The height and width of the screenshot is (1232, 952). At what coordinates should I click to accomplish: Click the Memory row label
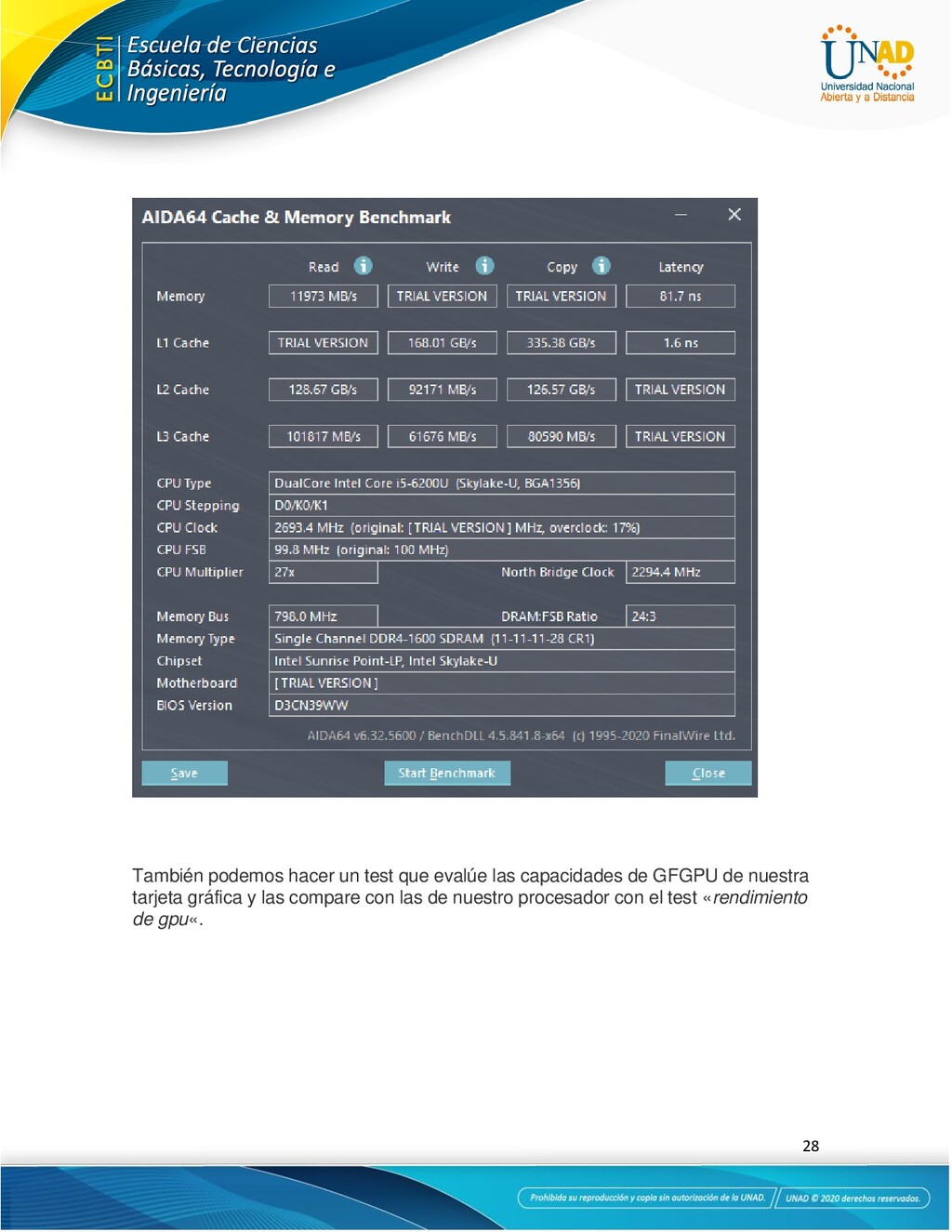tap(180, 296)
